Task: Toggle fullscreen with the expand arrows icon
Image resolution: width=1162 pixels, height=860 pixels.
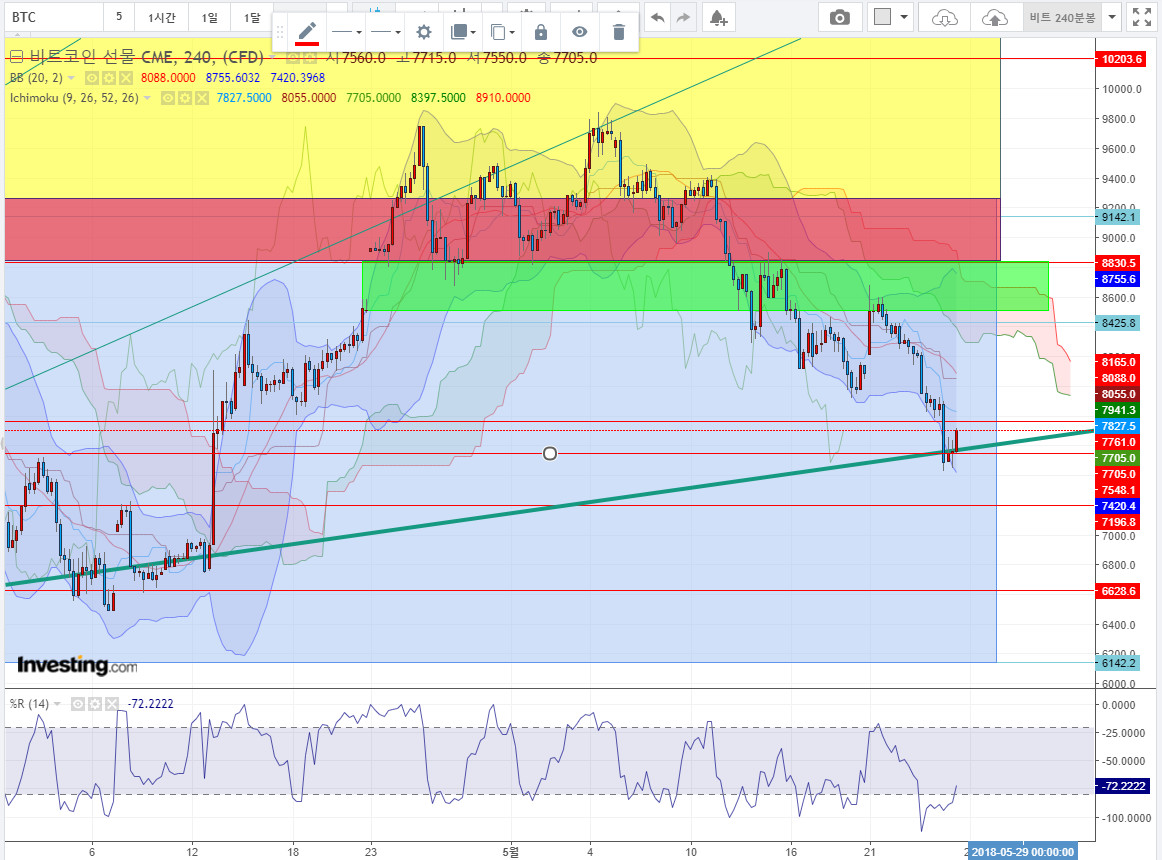Action: click(x=1142, y=17)
